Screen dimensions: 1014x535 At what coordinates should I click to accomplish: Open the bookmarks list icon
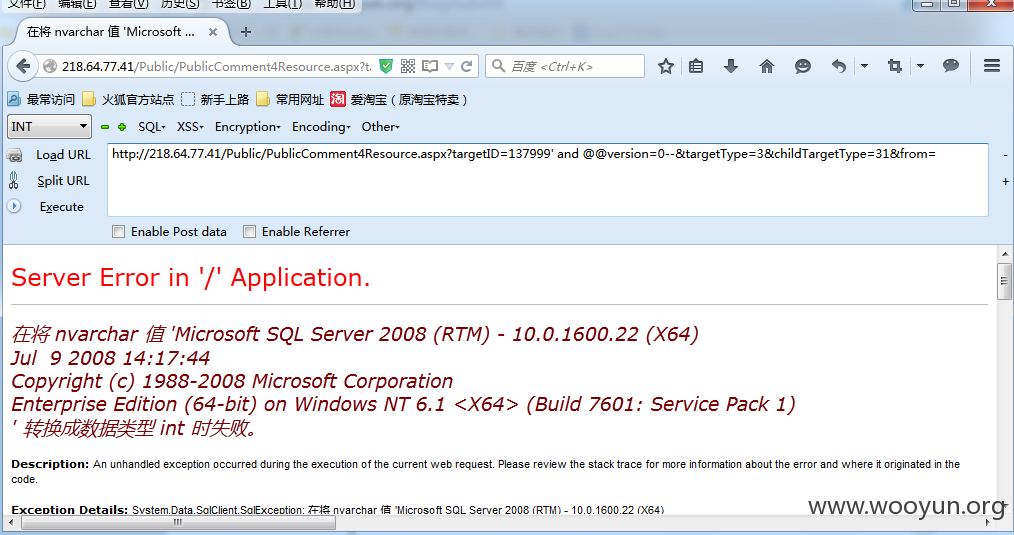[x=696, y=66]
